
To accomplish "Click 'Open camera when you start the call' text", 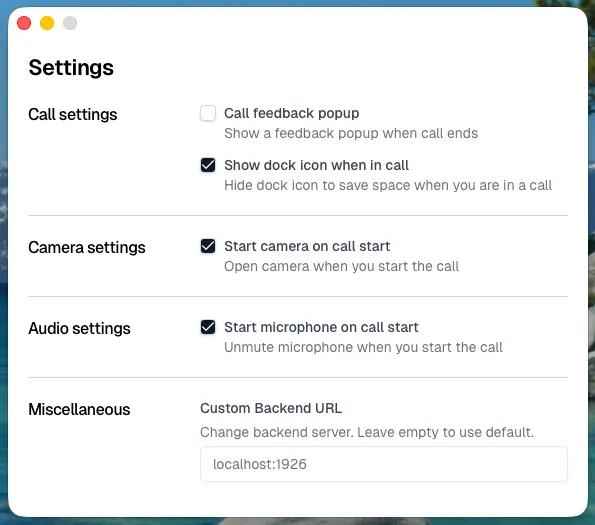I will 342,266.
